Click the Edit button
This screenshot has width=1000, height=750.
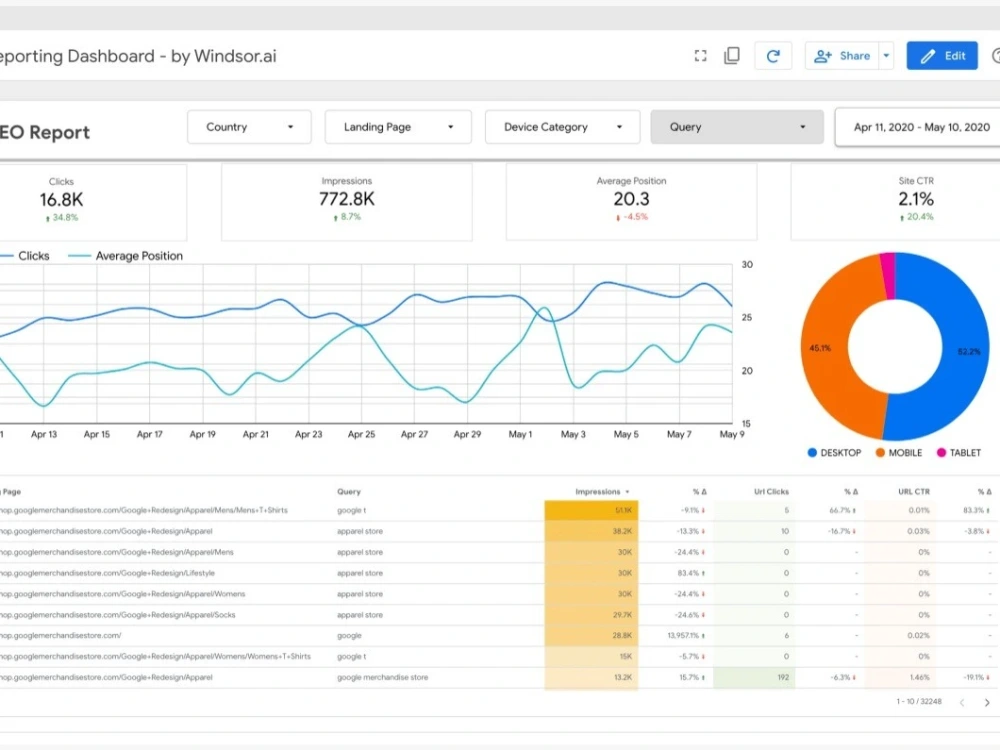941,55
